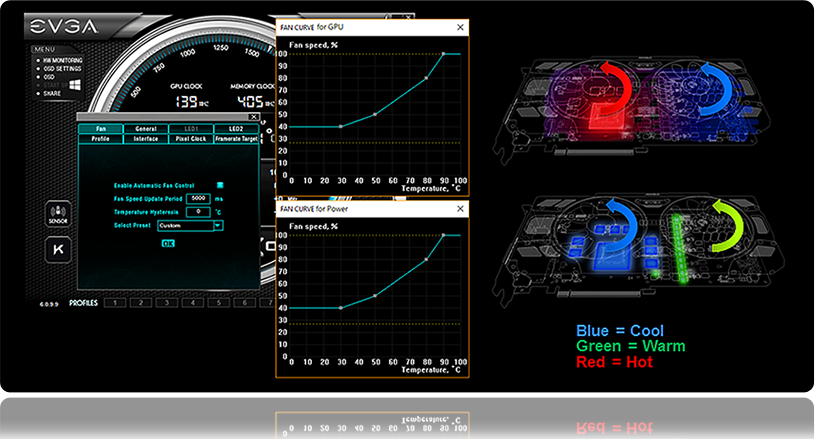
Task: Click the GPU CLOCK 139 readout
Action: coord(191,101)
